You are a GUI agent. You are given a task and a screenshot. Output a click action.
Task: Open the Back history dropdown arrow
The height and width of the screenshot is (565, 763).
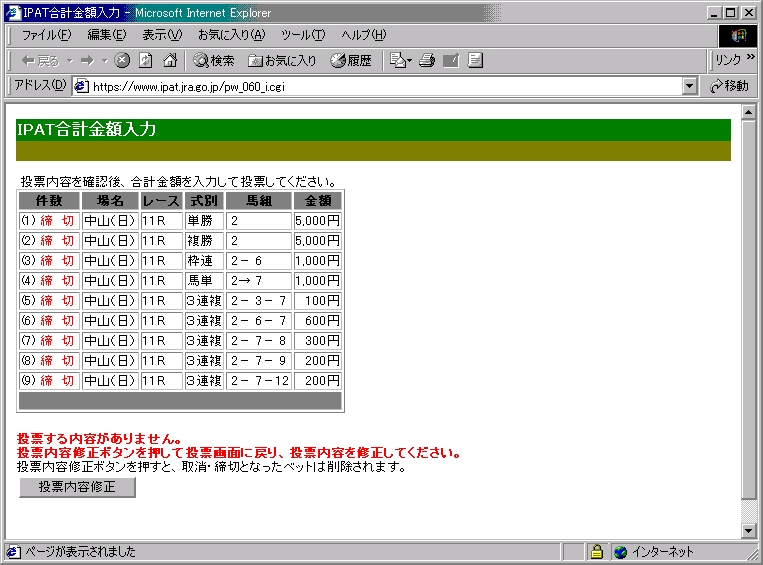70,60
